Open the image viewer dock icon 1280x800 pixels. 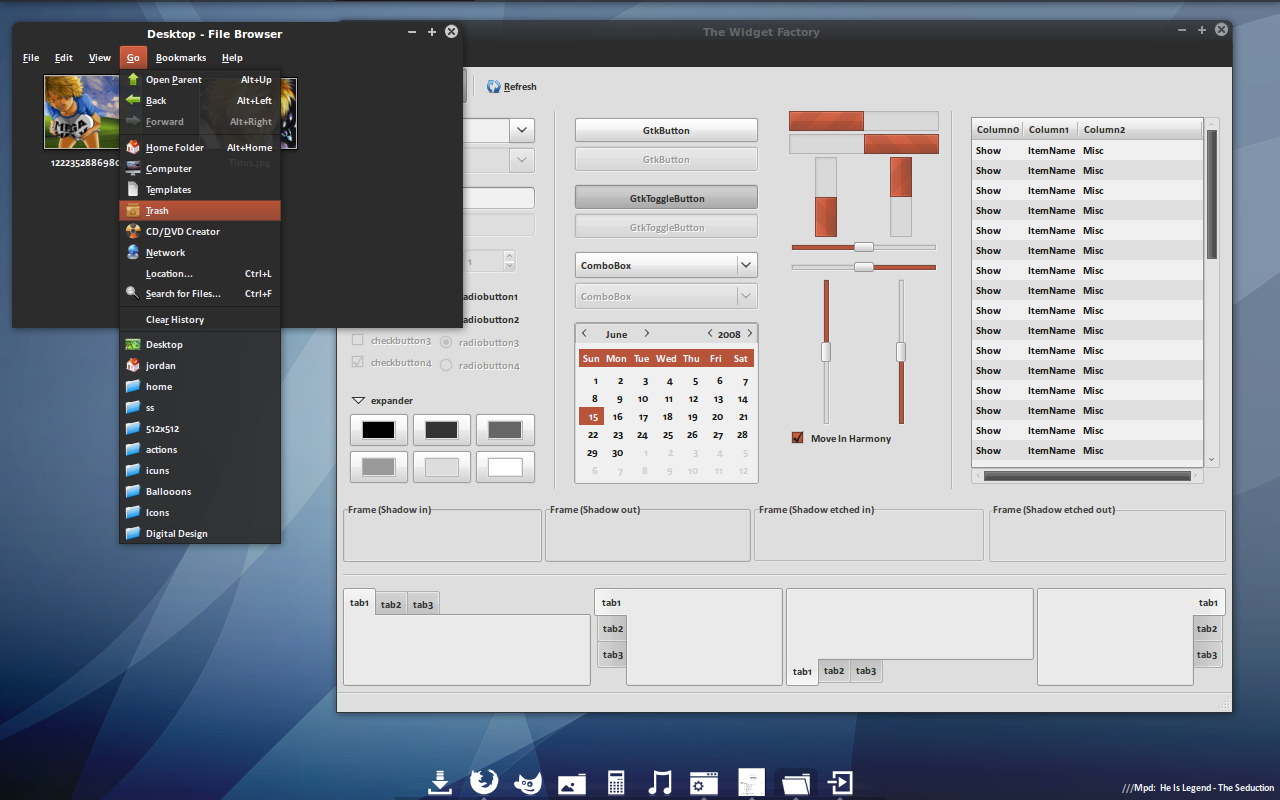click(572, 783)
